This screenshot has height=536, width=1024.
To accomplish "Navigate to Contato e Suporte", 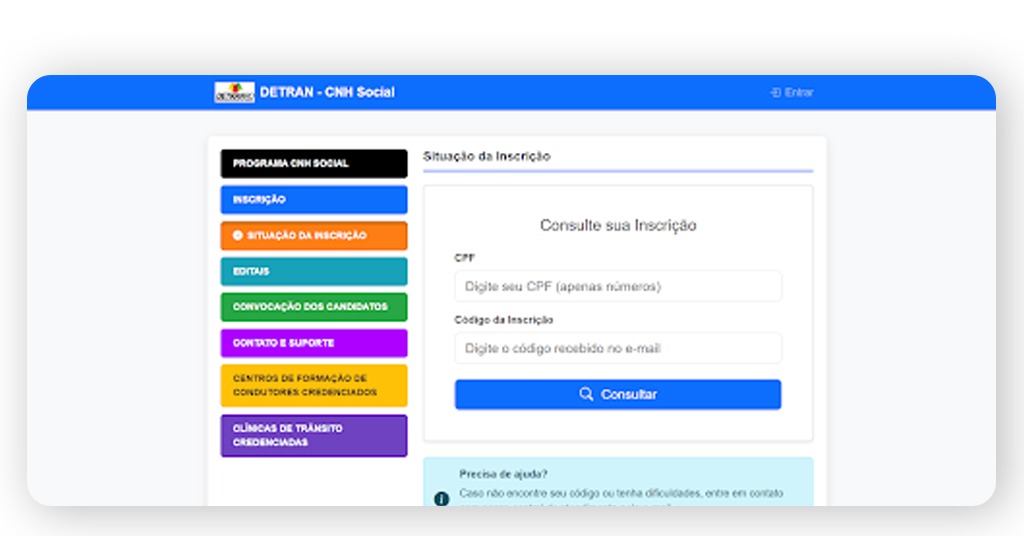I will tap(314, 343).
